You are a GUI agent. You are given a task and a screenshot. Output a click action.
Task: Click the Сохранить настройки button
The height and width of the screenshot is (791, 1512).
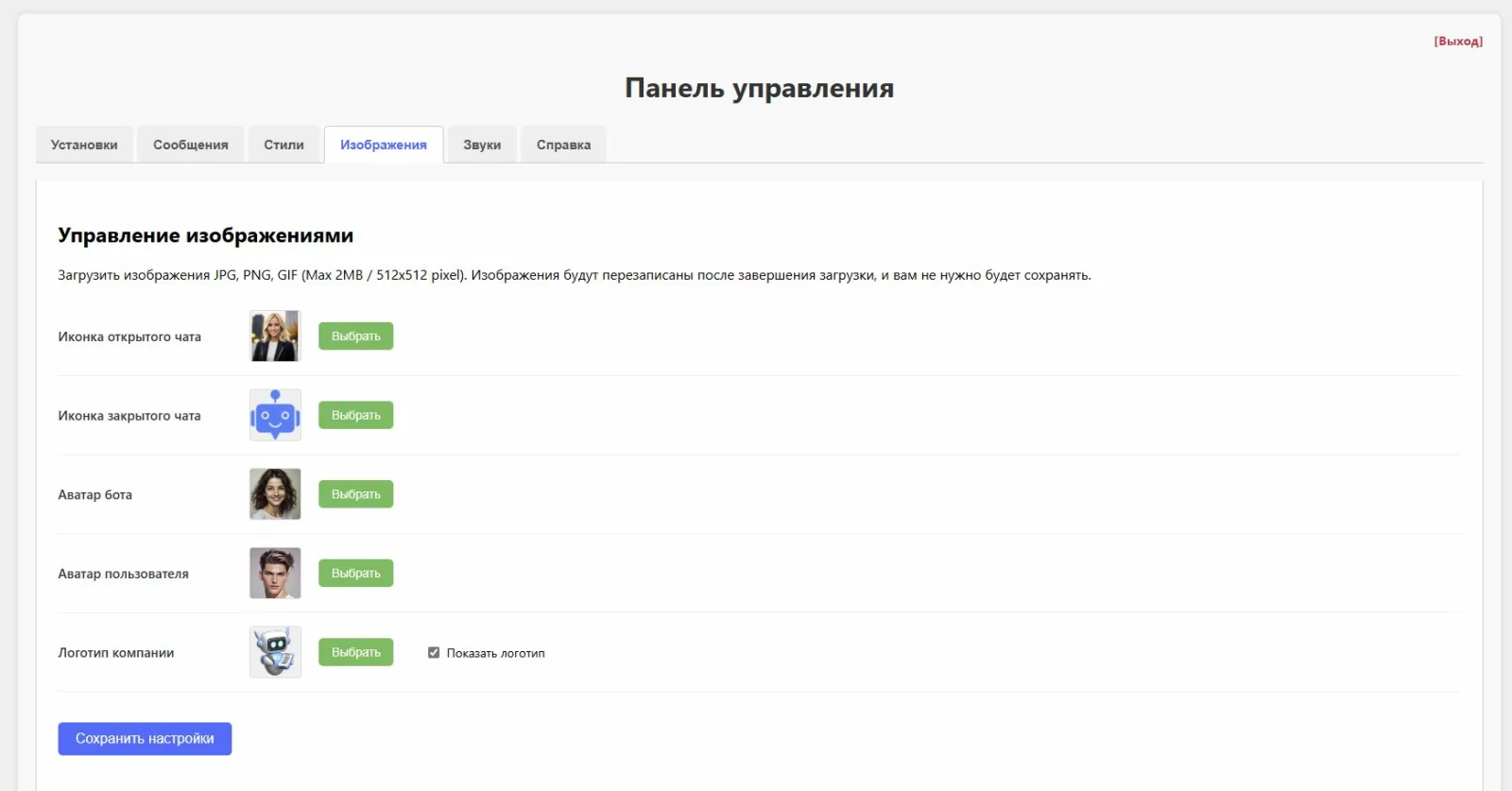tap(145, 739)
